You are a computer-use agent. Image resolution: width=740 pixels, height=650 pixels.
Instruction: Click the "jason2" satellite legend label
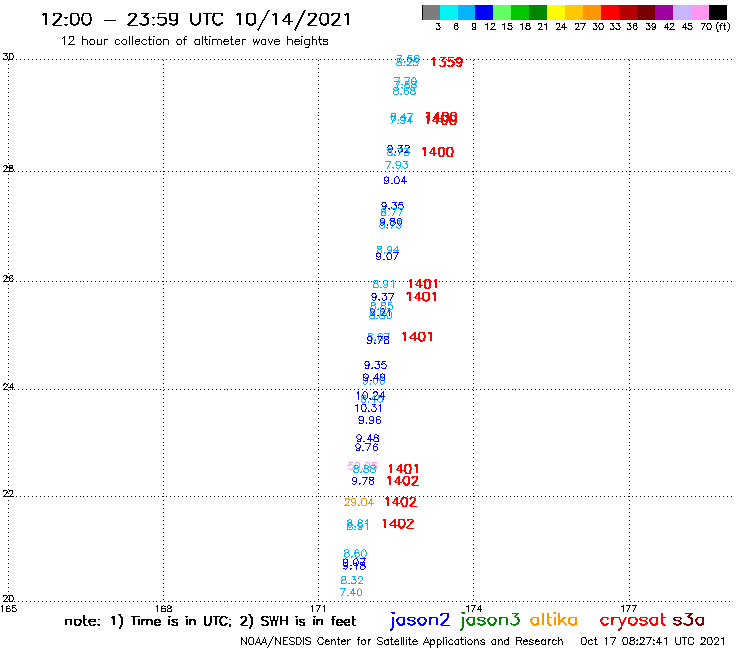coord(420,620)
